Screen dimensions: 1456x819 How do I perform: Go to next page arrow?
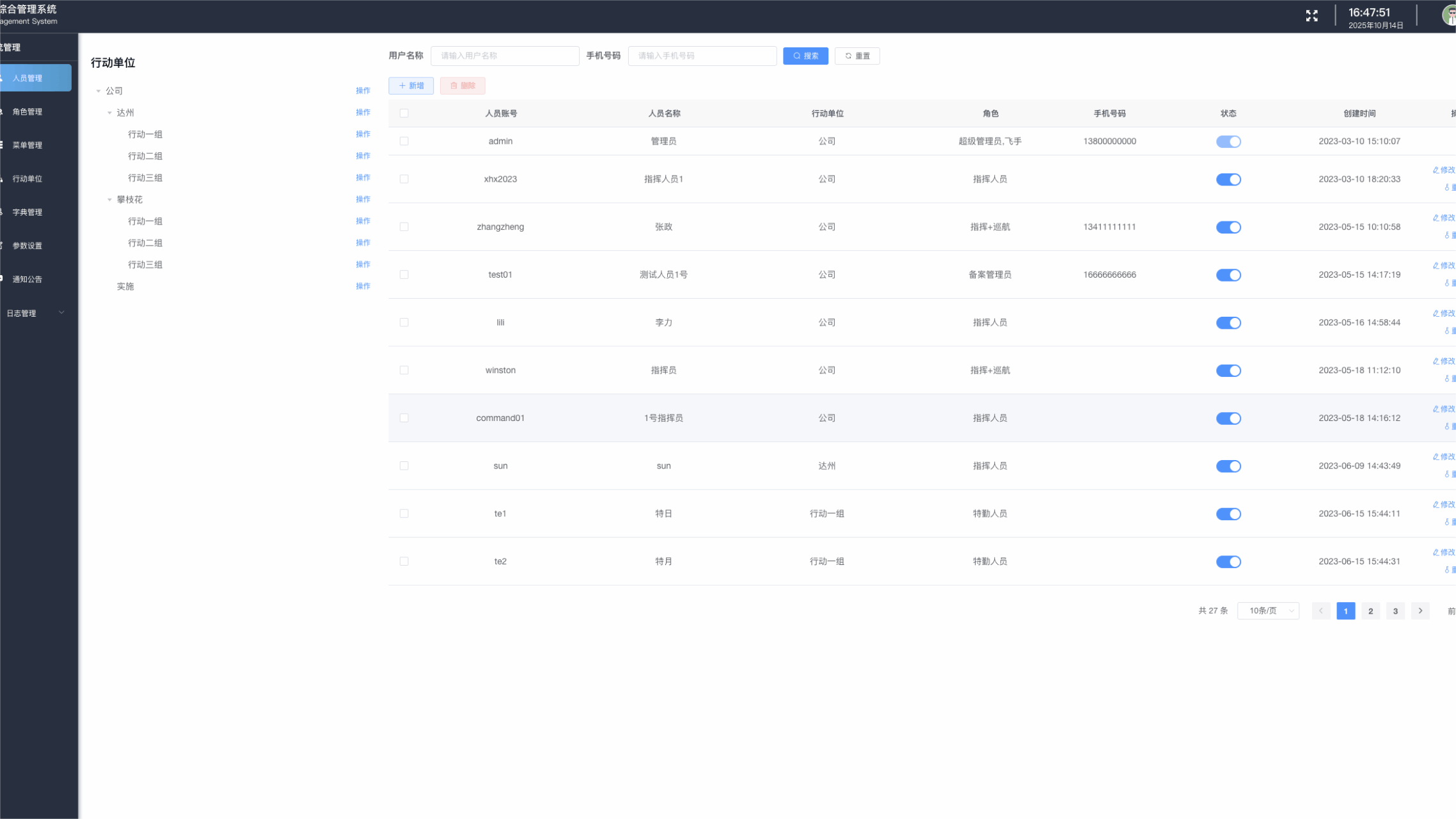tap(1420, 611)
